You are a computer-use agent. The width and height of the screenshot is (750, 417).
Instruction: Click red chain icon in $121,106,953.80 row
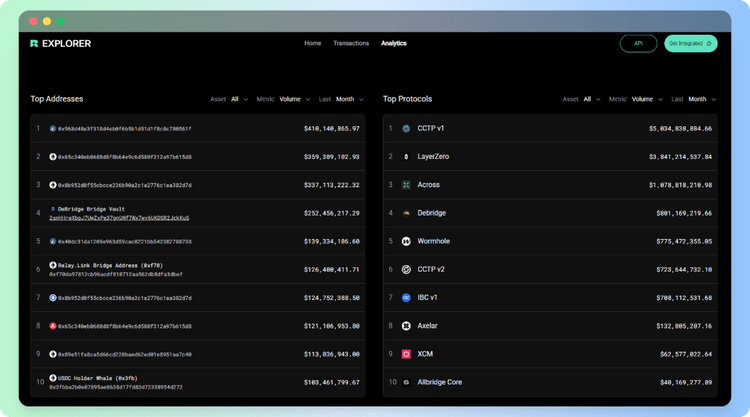pyautogui.click(x=53, y=326)
